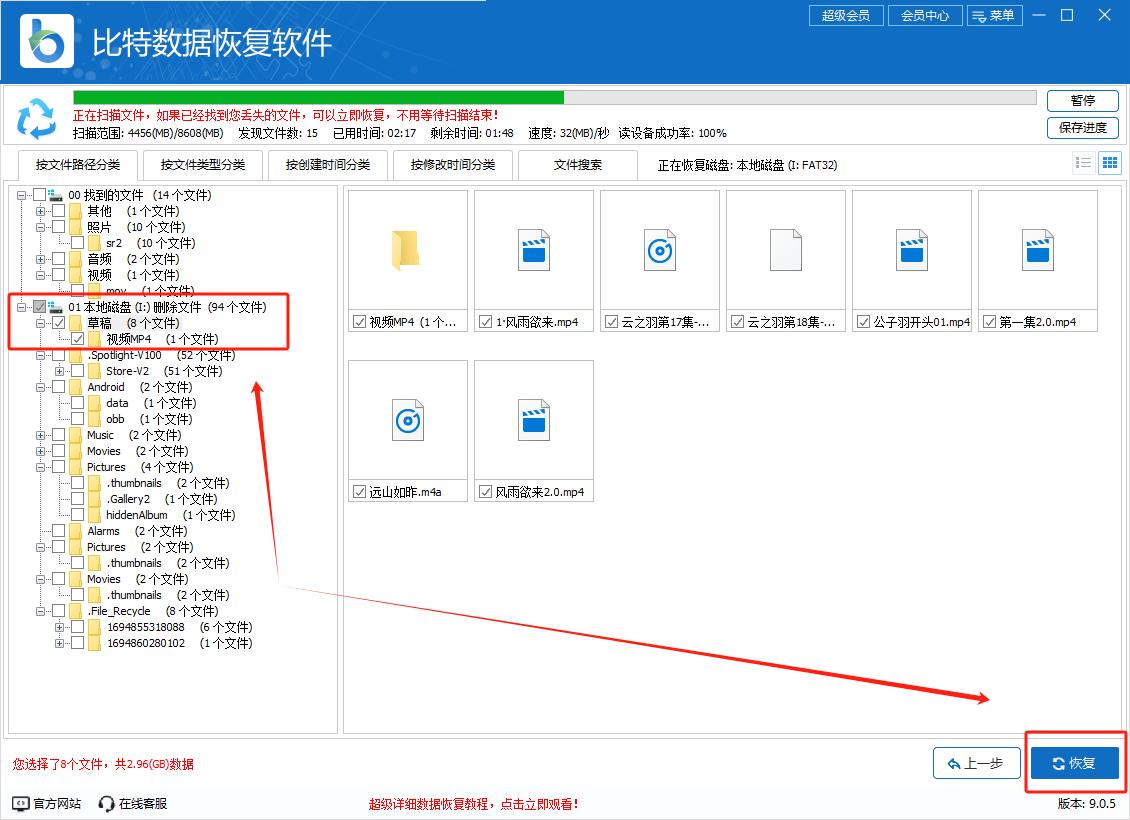Uncheck the 草稿 folder checkbox
The height and width of the screenshot is (820, 1130).
click(59, 323)
